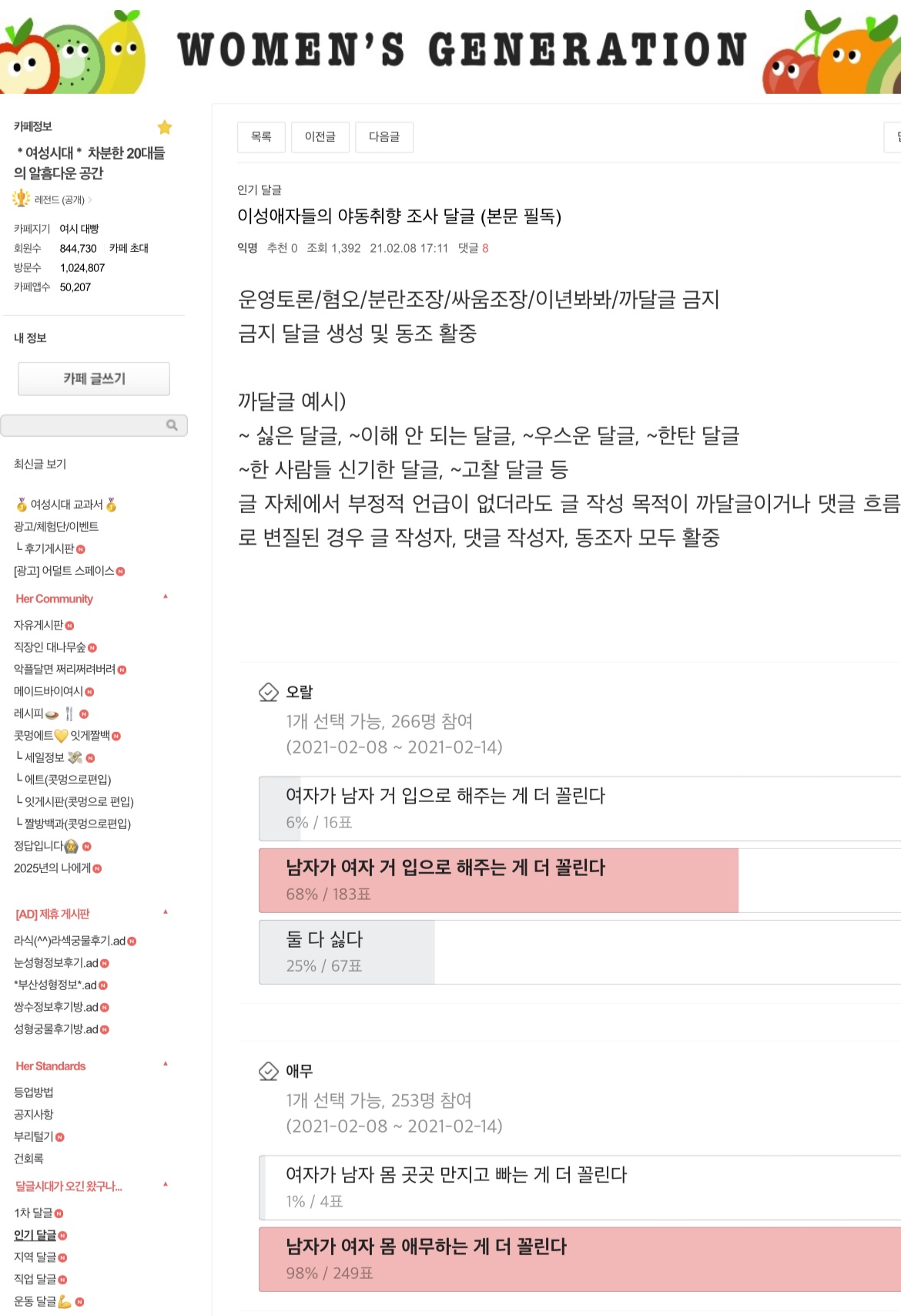This screenshot has width=901, height=1316.
Task: Click the 오랄 poll check icon
Action: pos(268,692)
